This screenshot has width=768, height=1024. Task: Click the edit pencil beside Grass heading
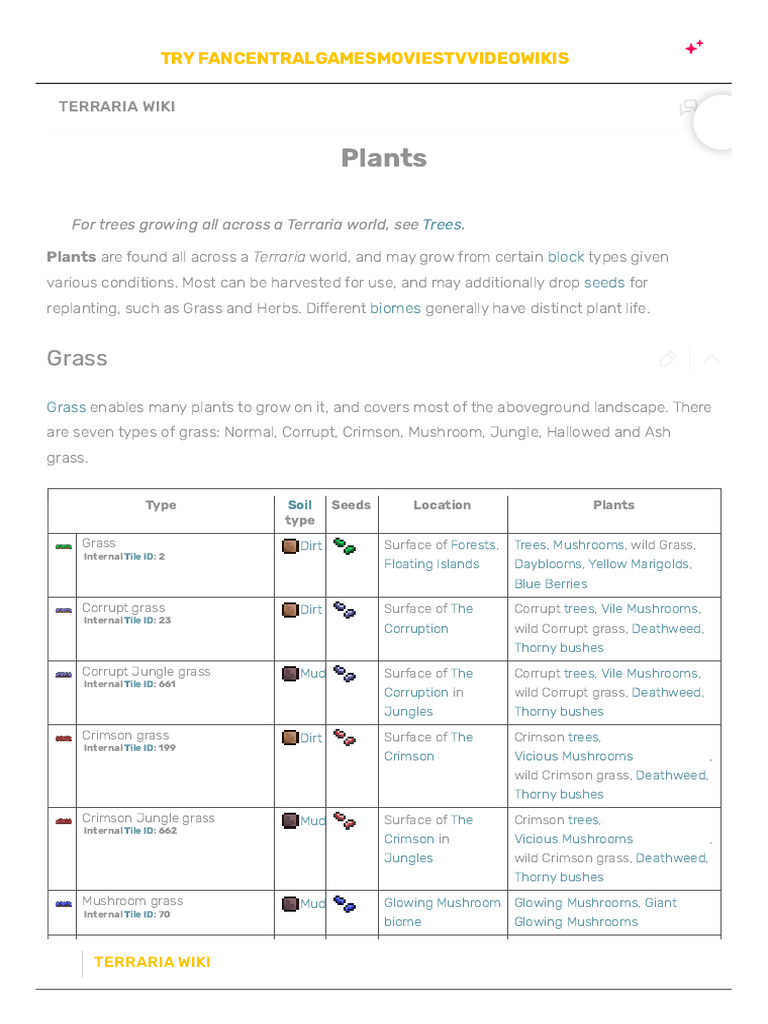pos(667,359)
